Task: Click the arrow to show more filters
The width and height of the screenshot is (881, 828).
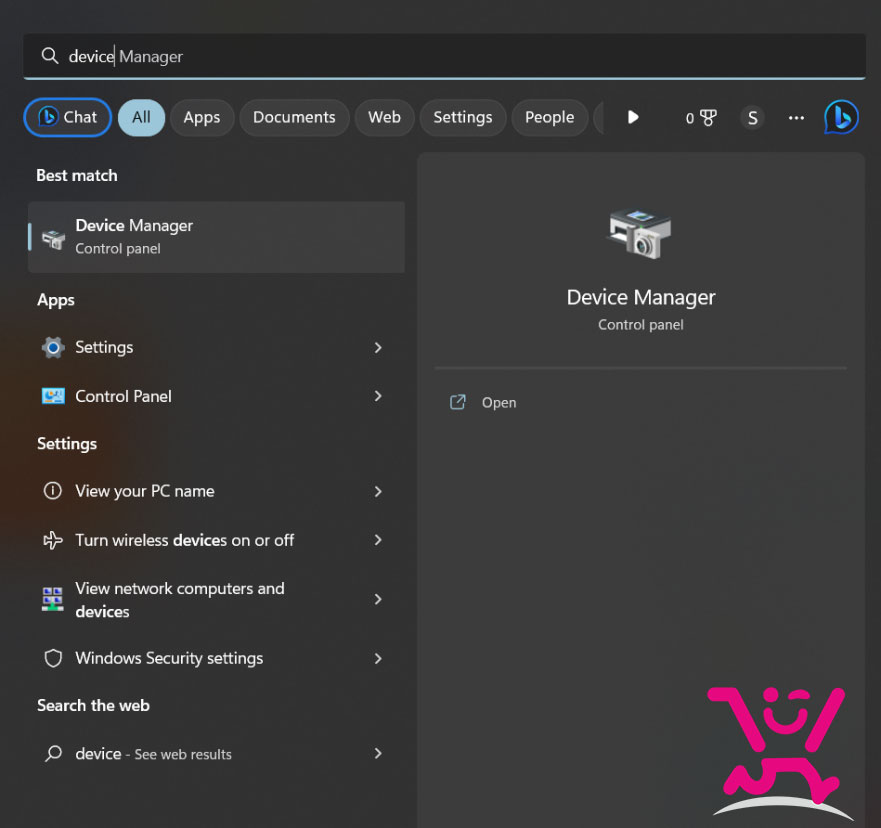Action: [x=633, y=117]
